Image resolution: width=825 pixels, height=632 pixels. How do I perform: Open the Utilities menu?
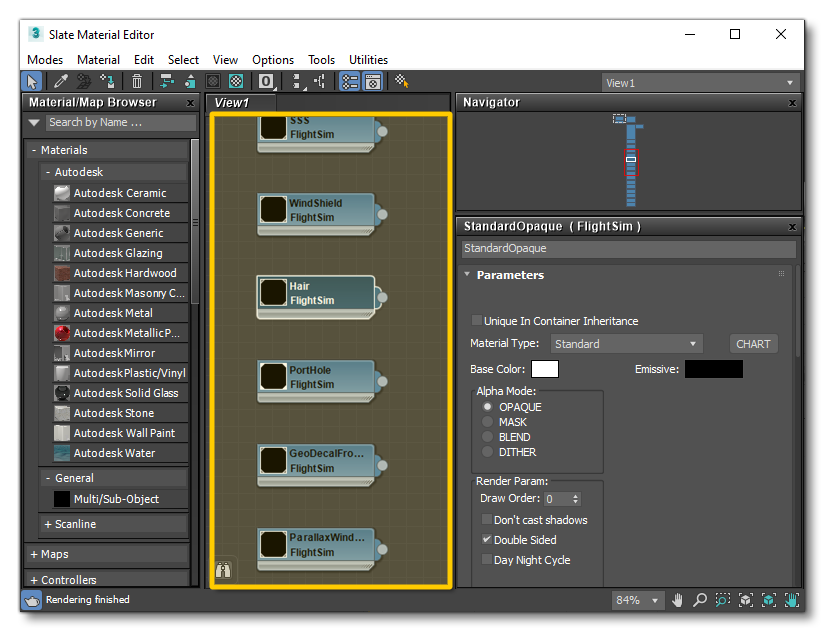click(x=368, y=60)
